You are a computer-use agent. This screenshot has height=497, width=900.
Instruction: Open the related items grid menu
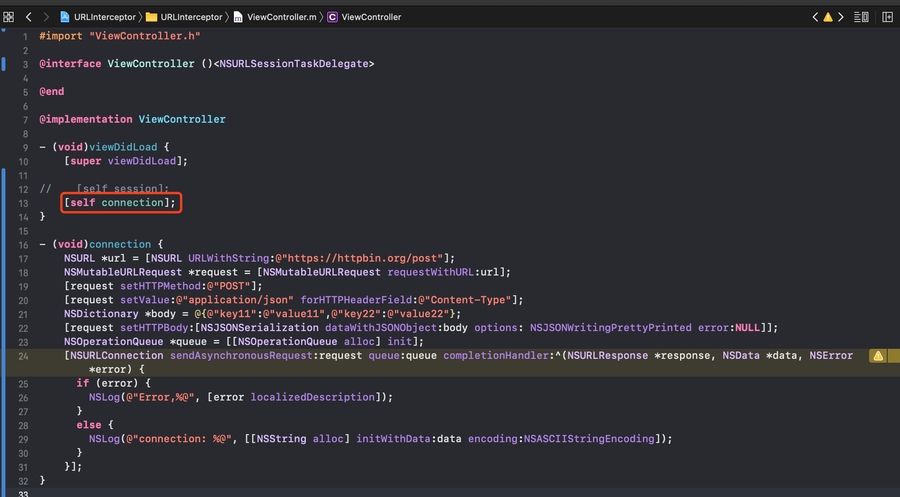click(9, 17)
